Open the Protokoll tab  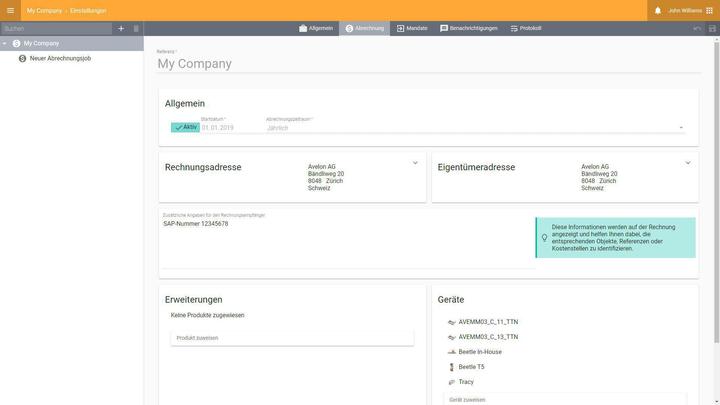pyautogui.click(x=526, y=28)
